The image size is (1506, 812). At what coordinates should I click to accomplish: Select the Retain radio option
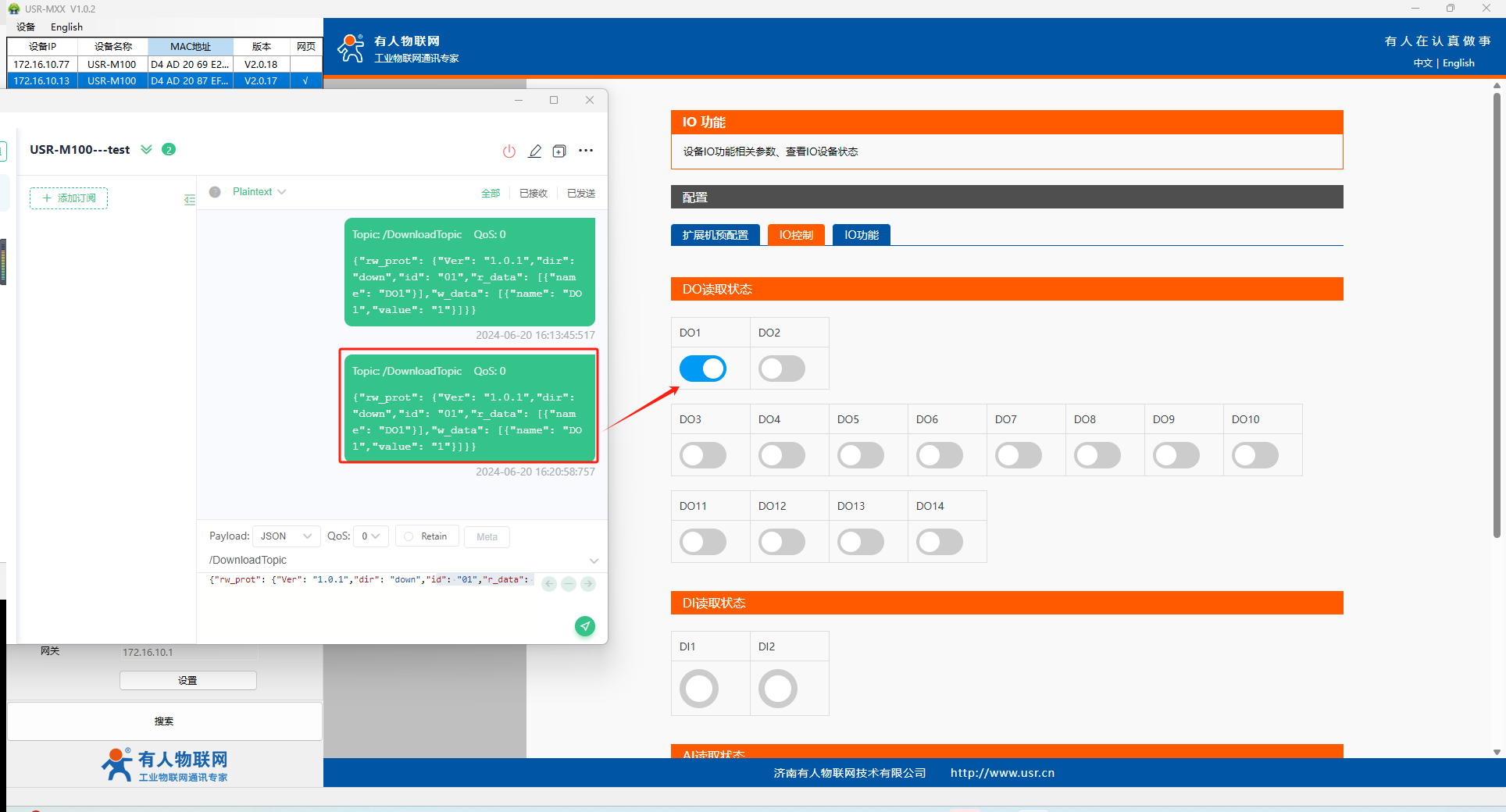point(426,536)
